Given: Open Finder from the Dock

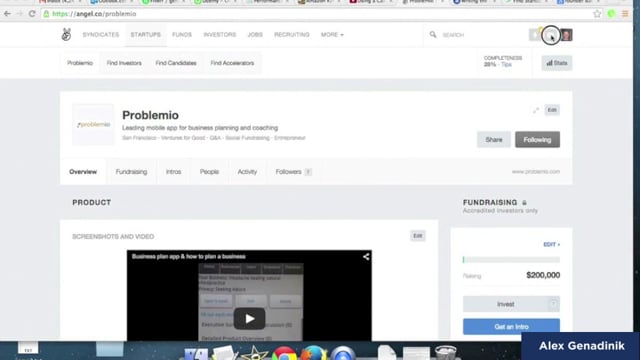Looking at the screenshot, I should coord(196,353).
